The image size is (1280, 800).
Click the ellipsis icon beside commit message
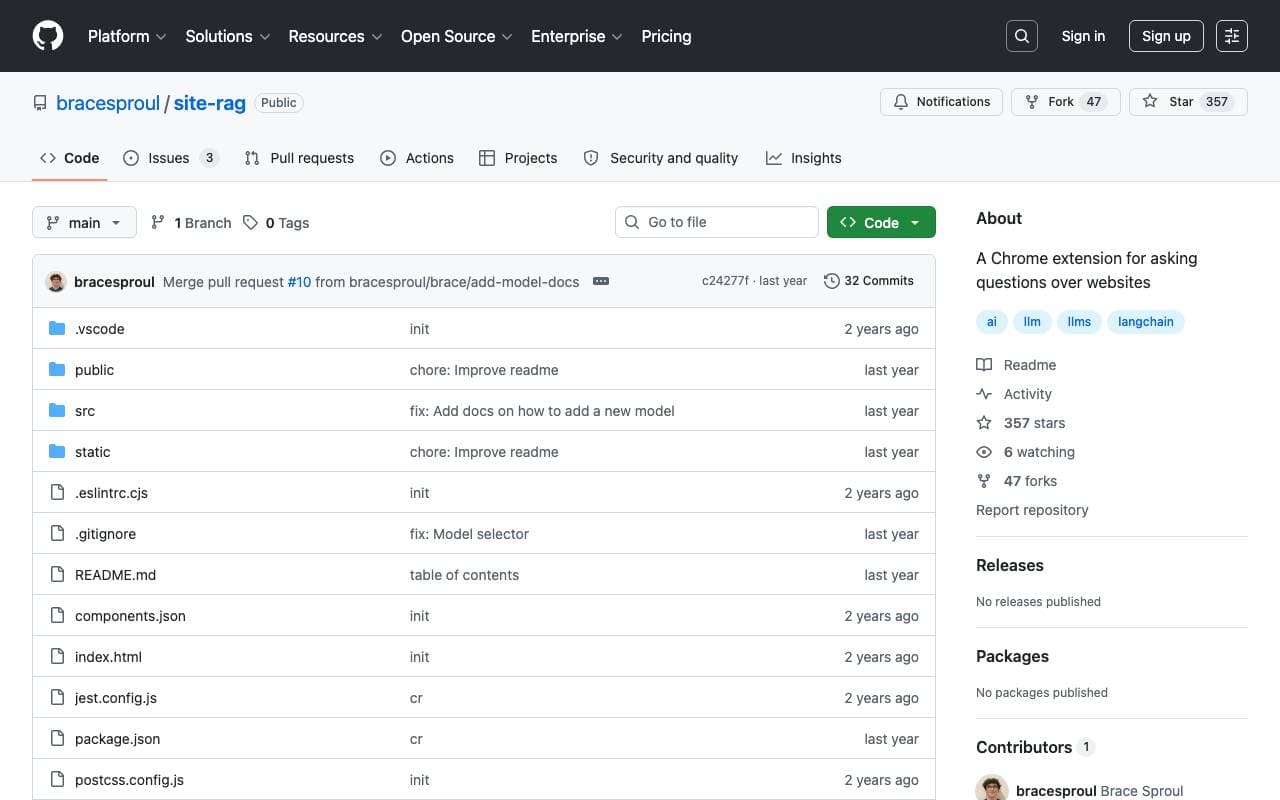(x=601, y=281)
